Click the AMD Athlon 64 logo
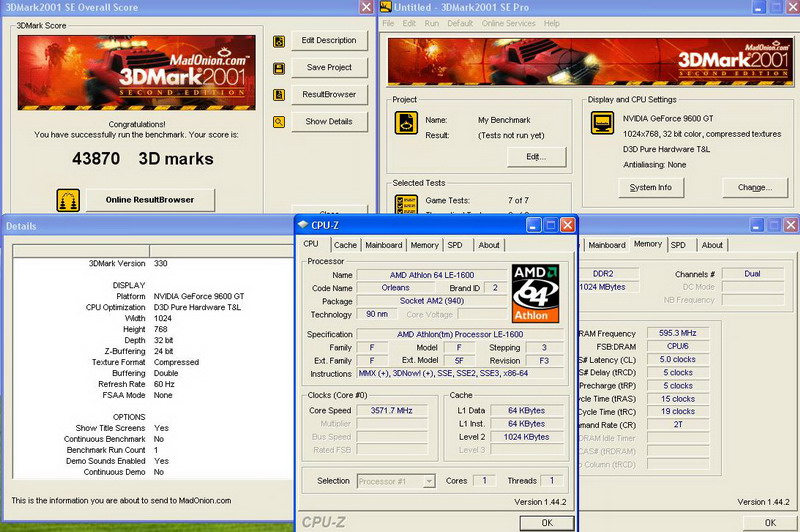 click(x=535, y=293)
